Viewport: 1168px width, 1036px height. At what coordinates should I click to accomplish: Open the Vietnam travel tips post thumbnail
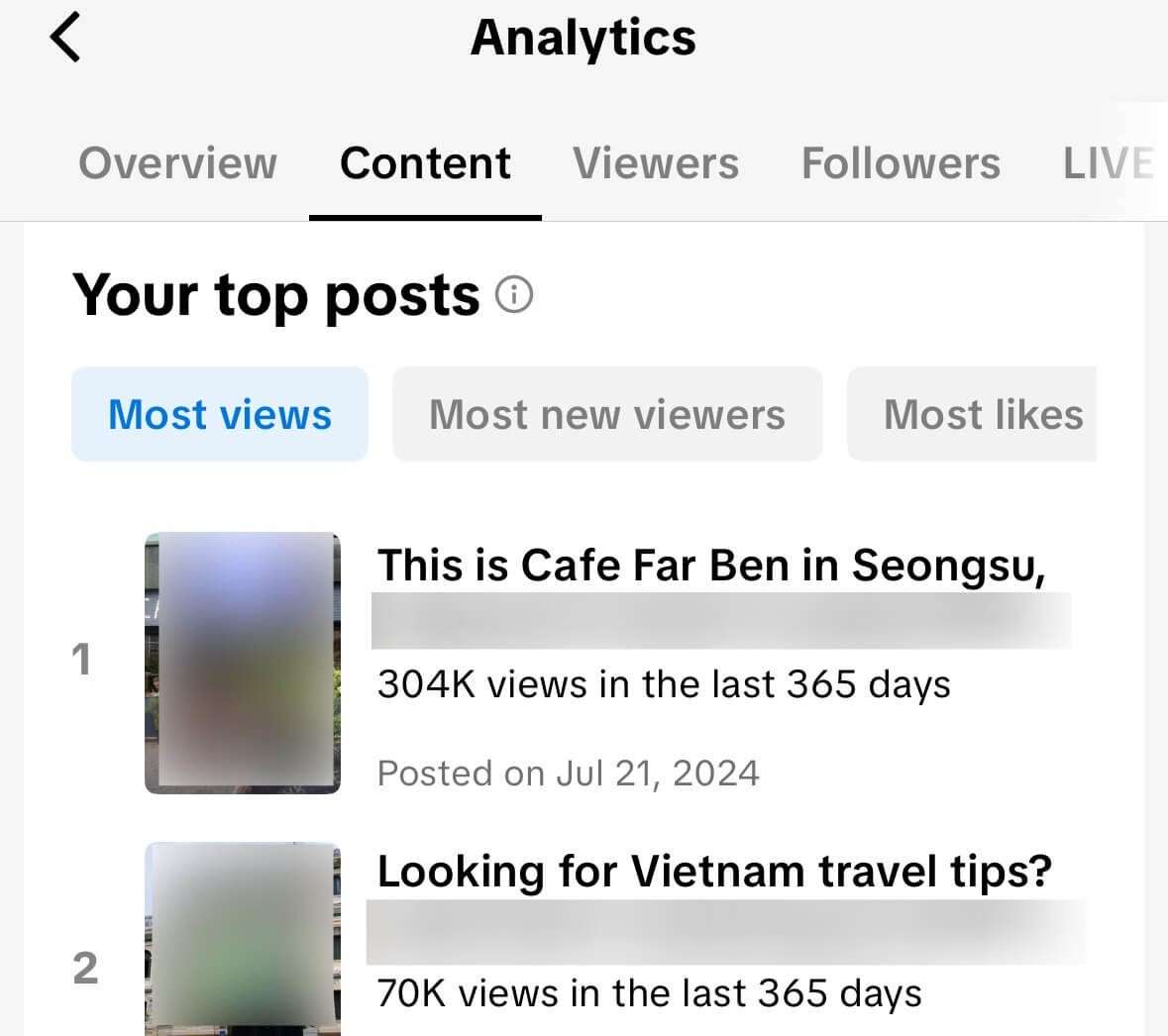point(243,939)
